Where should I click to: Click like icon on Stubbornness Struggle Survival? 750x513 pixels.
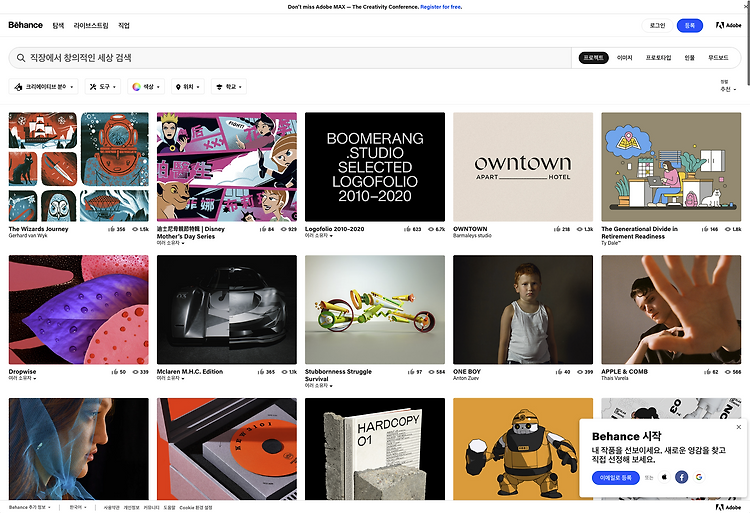(411, 371)
